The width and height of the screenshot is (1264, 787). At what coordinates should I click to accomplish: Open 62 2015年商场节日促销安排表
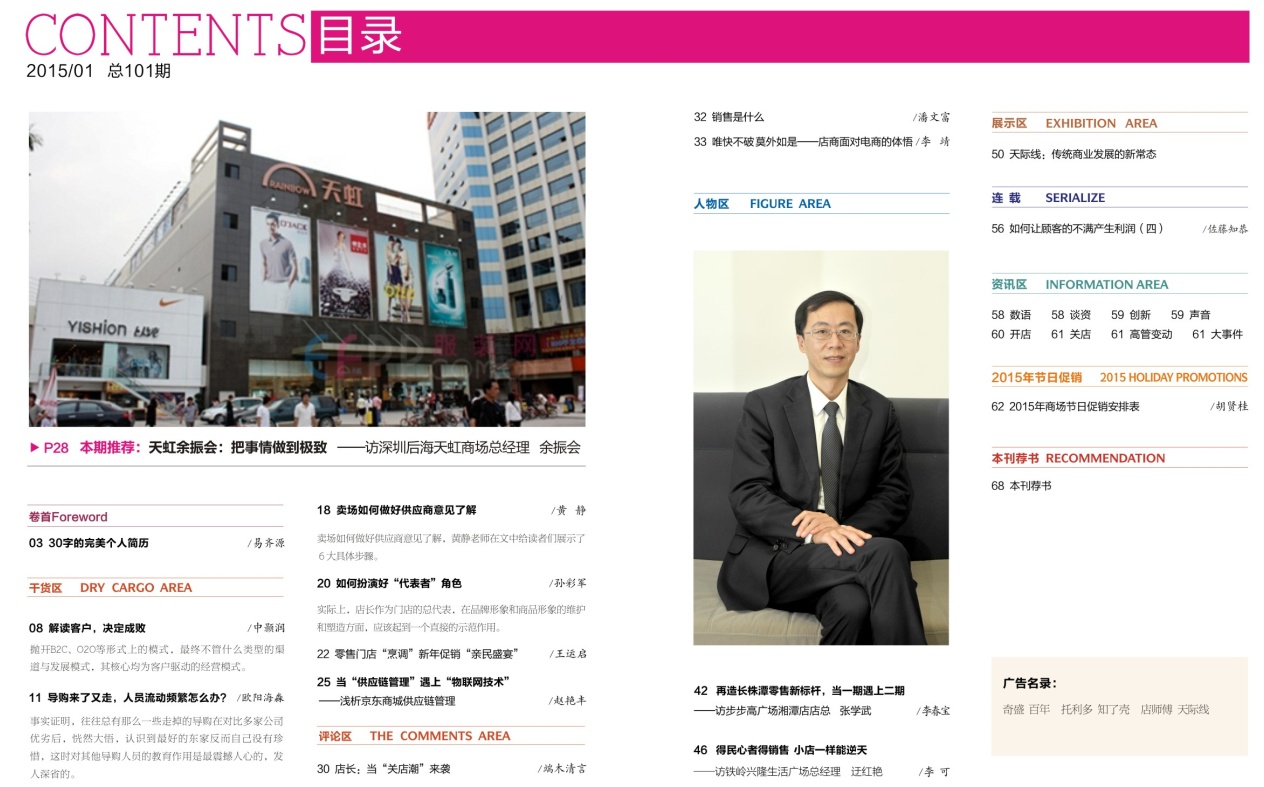(1065, 407)
